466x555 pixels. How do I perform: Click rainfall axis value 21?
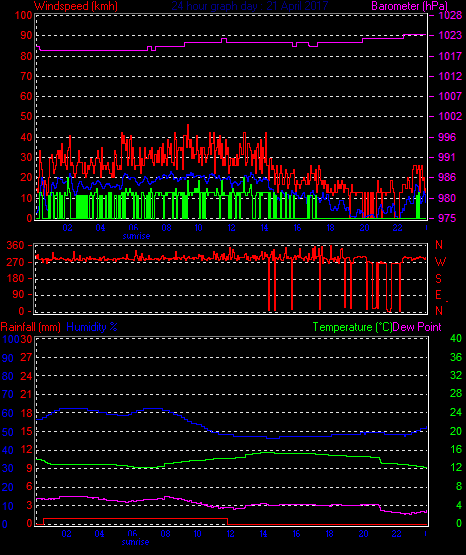pos(26,394)
